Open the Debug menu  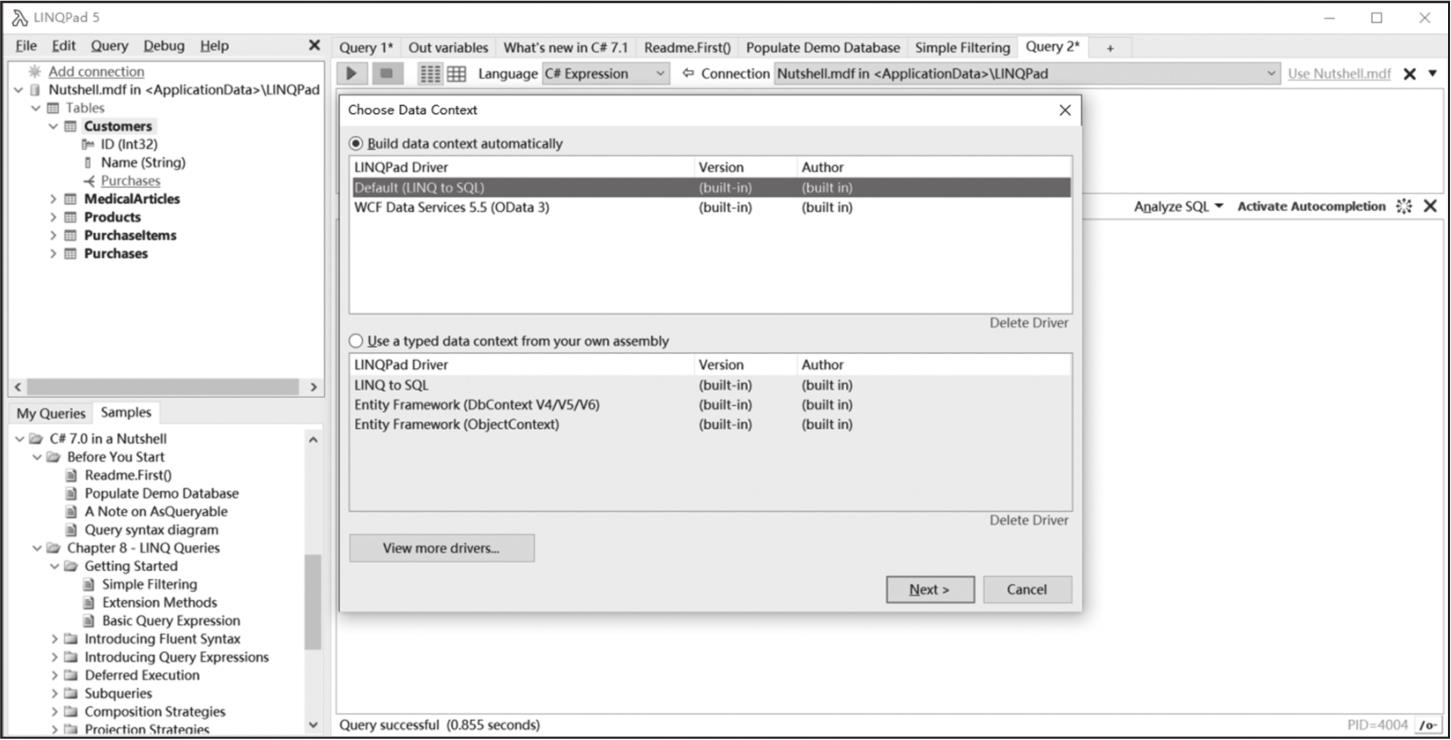[164, 46]
